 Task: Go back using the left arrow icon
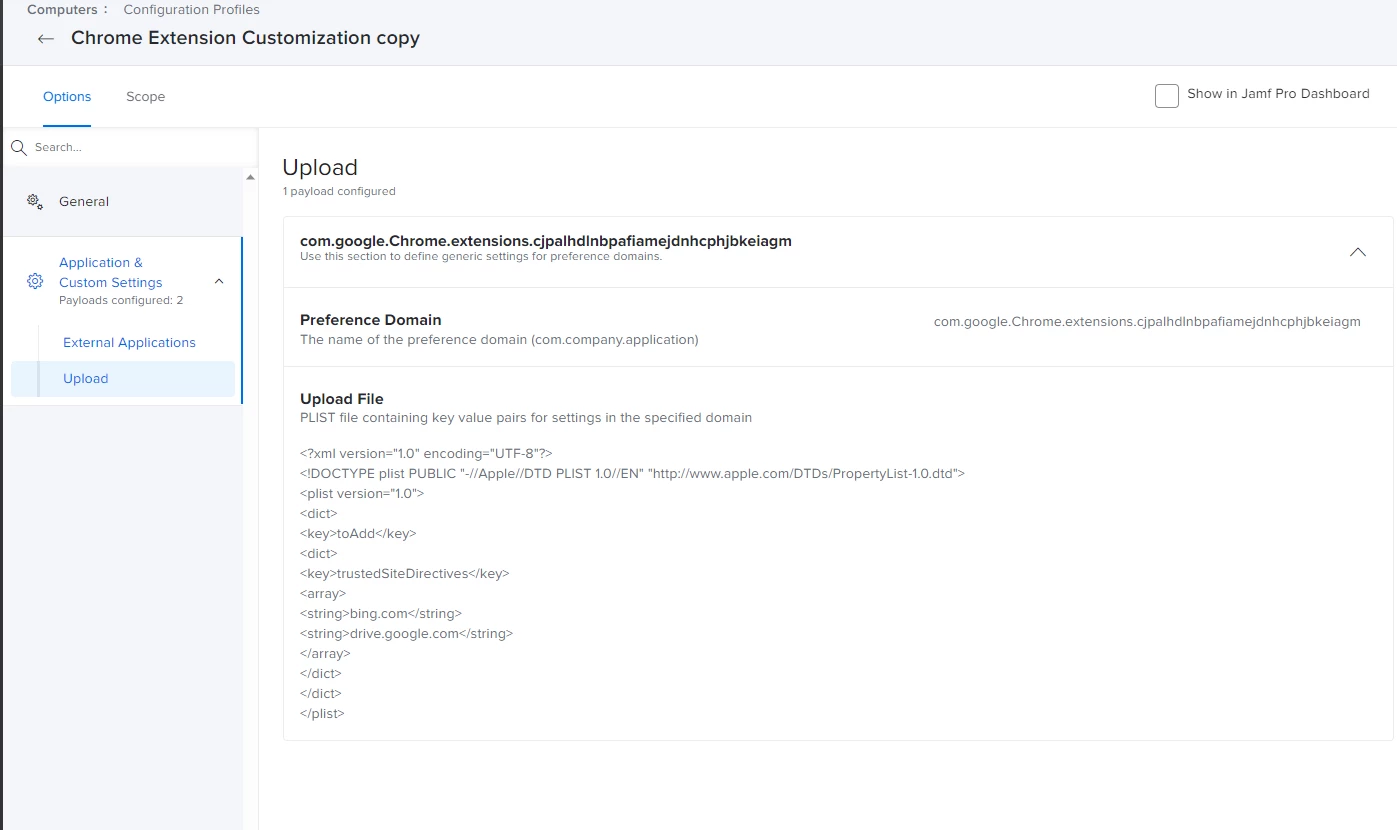click(x=45, y=39)
